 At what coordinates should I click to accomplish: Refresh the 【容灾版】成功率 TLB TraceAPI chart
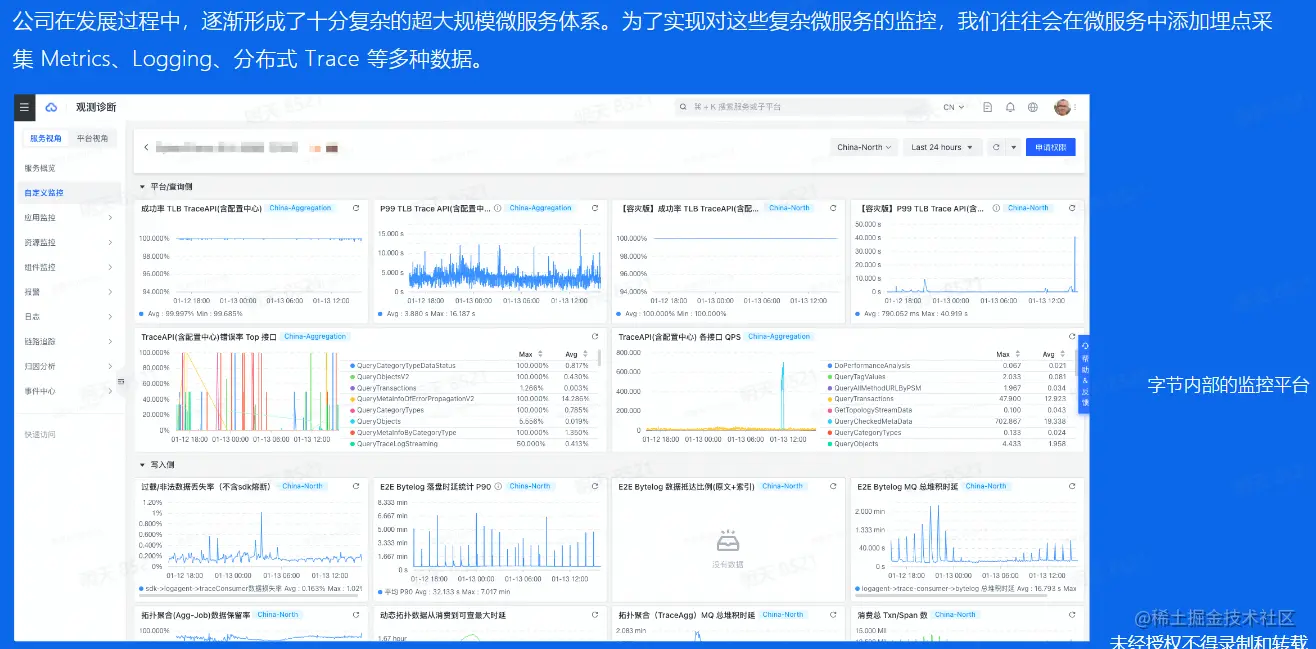click(x=834, y=208)
